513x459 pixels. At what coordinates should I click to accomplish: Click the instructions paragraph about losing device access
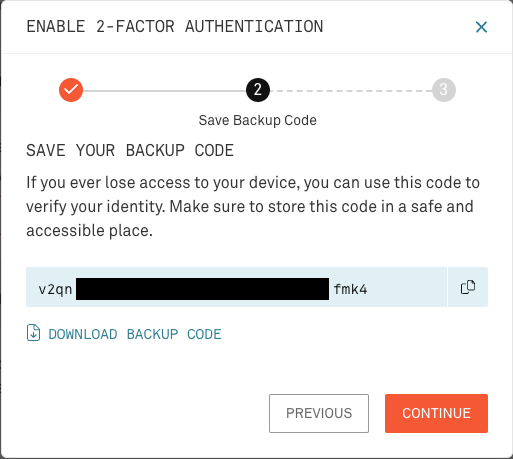(253, 207)
